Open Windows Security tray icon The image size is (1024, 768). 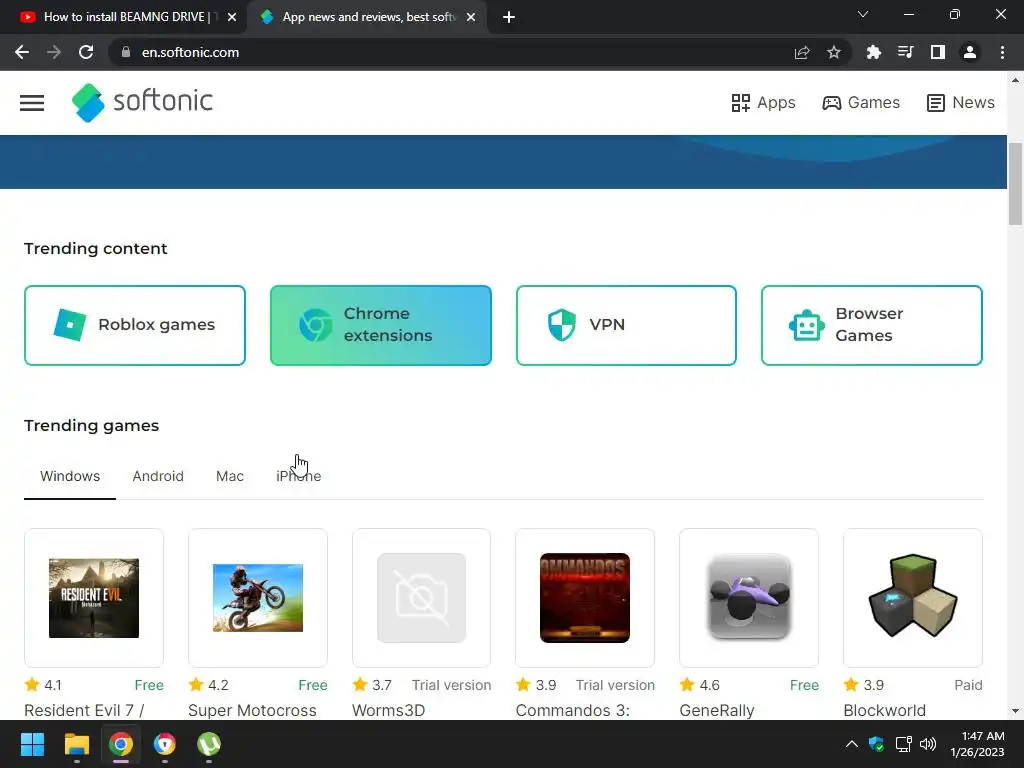click(x=876, y=744)
